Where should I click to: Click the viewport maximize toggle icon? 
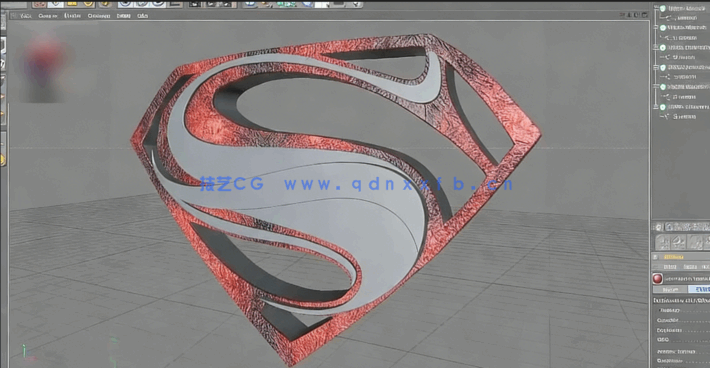[x=644, y=15]
